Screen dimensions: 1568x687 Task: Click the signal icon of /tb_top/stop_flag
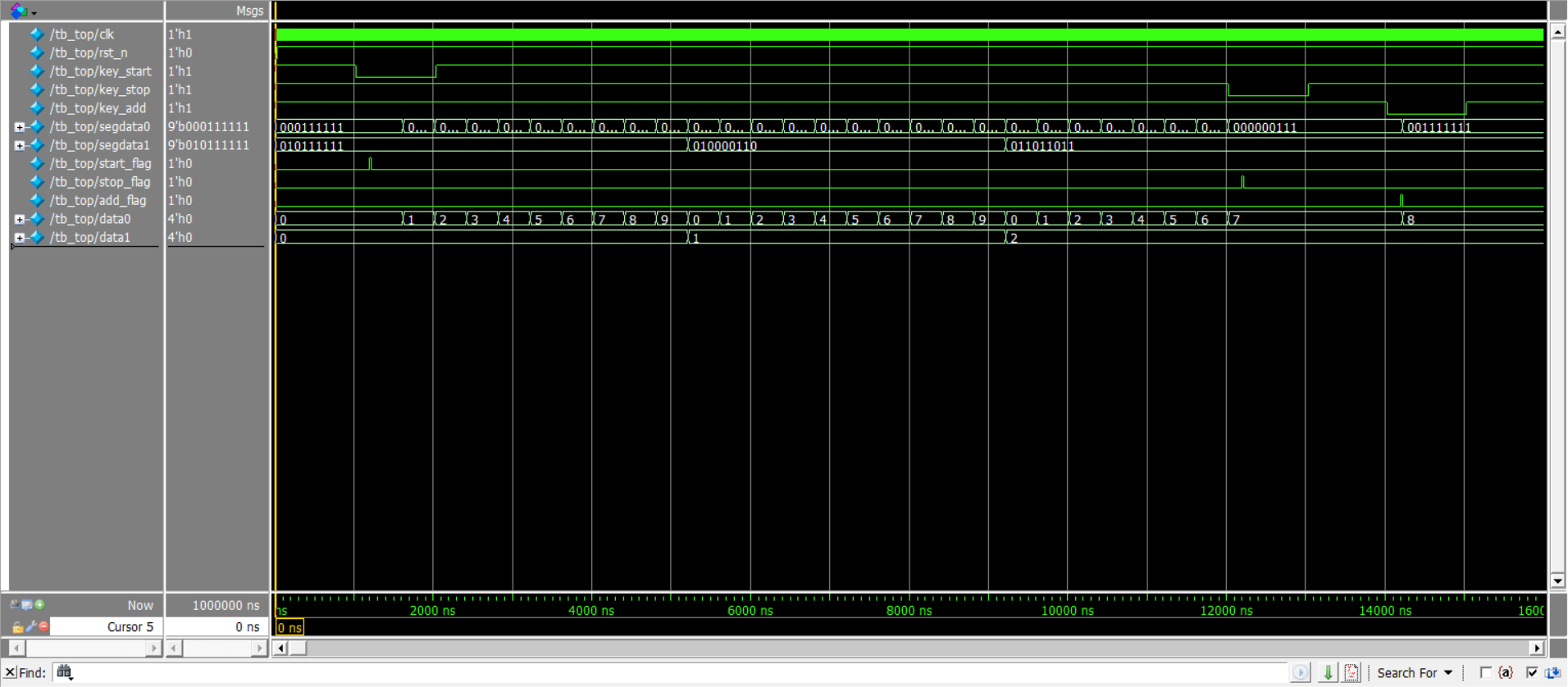pos(37,182)
